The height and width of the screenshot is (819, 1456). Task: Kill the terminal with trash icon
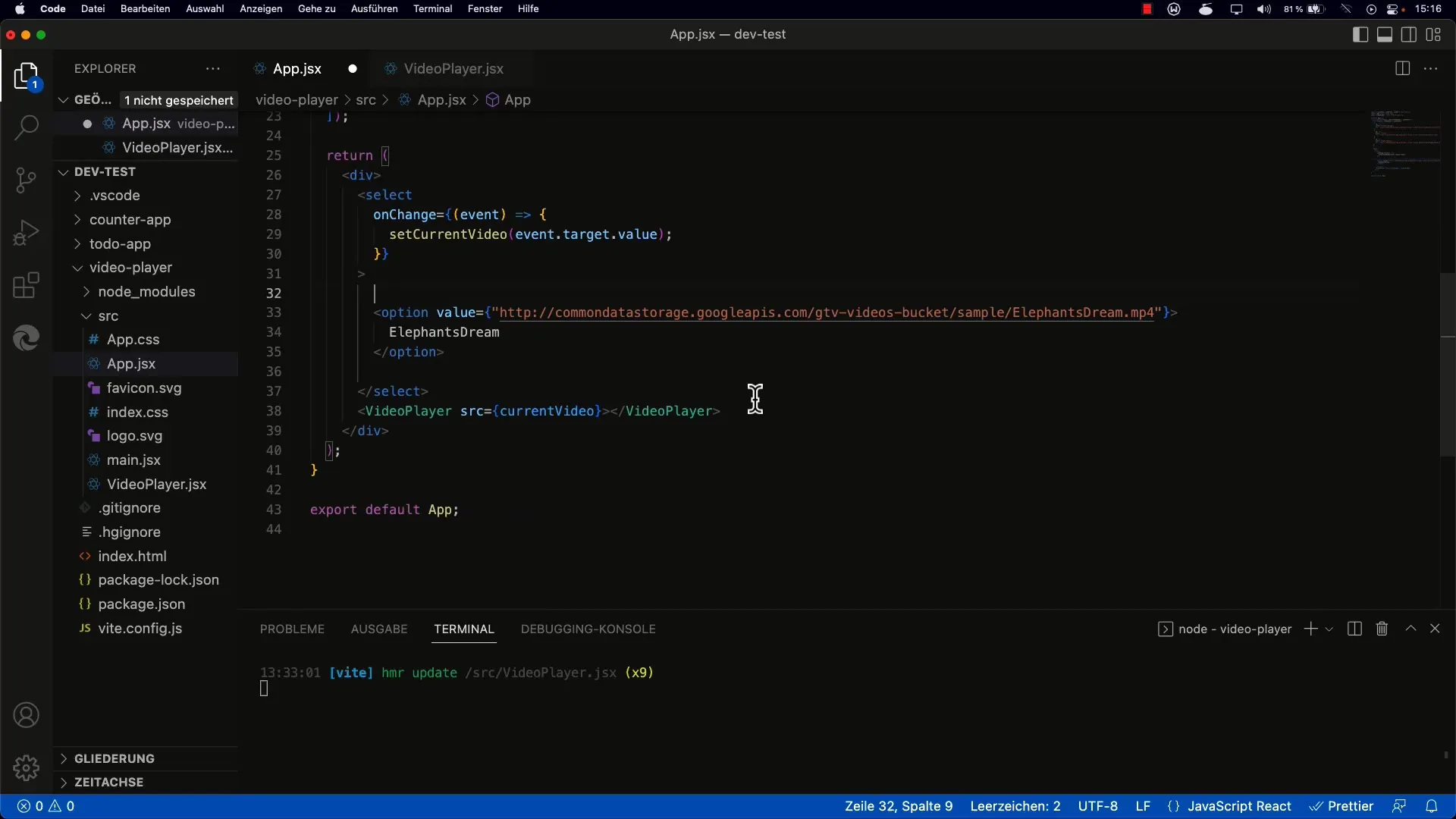pos(1382,629)
